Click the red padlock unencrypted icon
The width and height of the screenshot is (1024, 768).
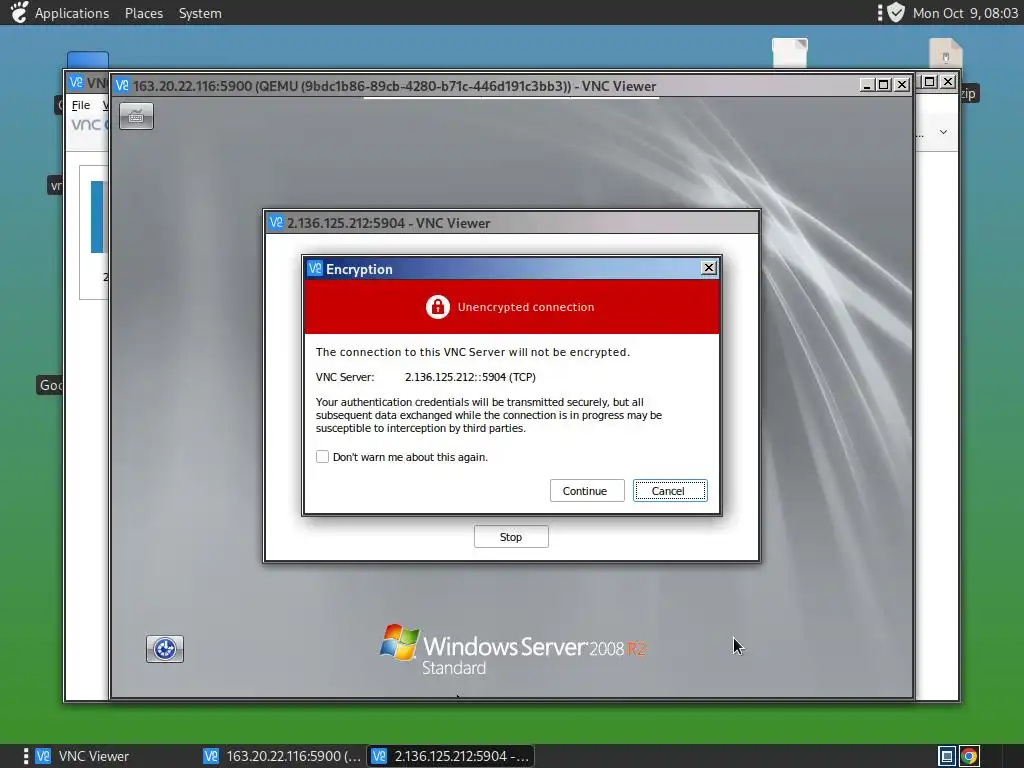438,307
